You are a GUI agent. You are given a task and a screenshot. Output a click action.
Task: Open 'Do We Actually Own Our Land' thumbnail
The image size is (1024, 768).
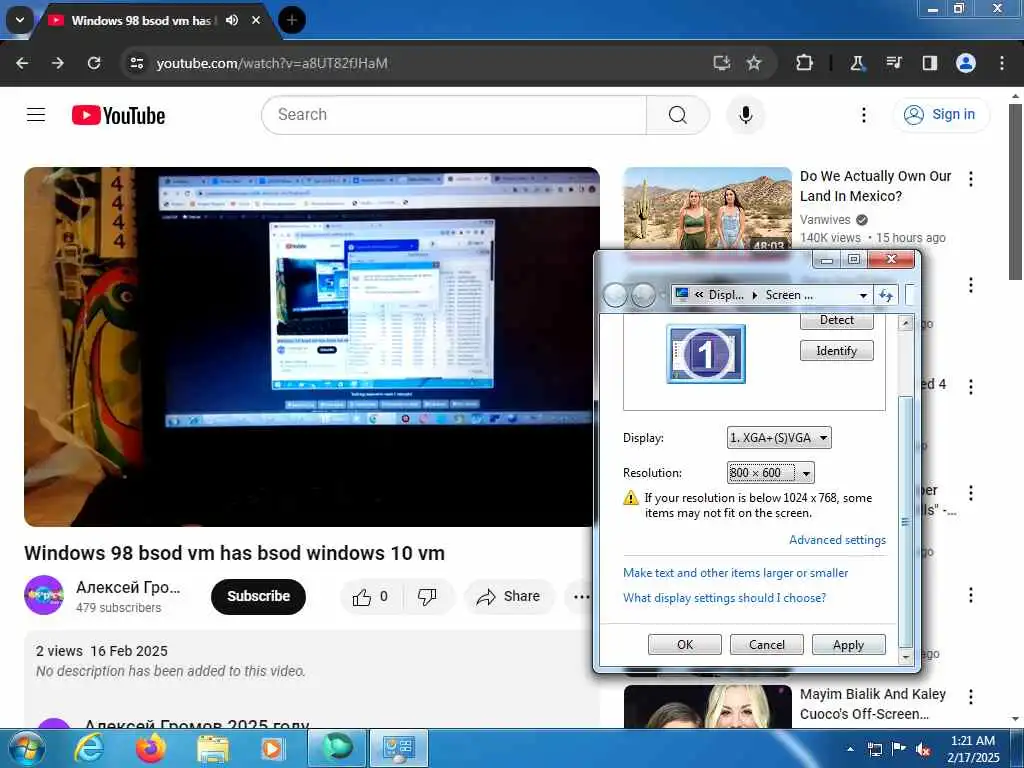(708, 208)
